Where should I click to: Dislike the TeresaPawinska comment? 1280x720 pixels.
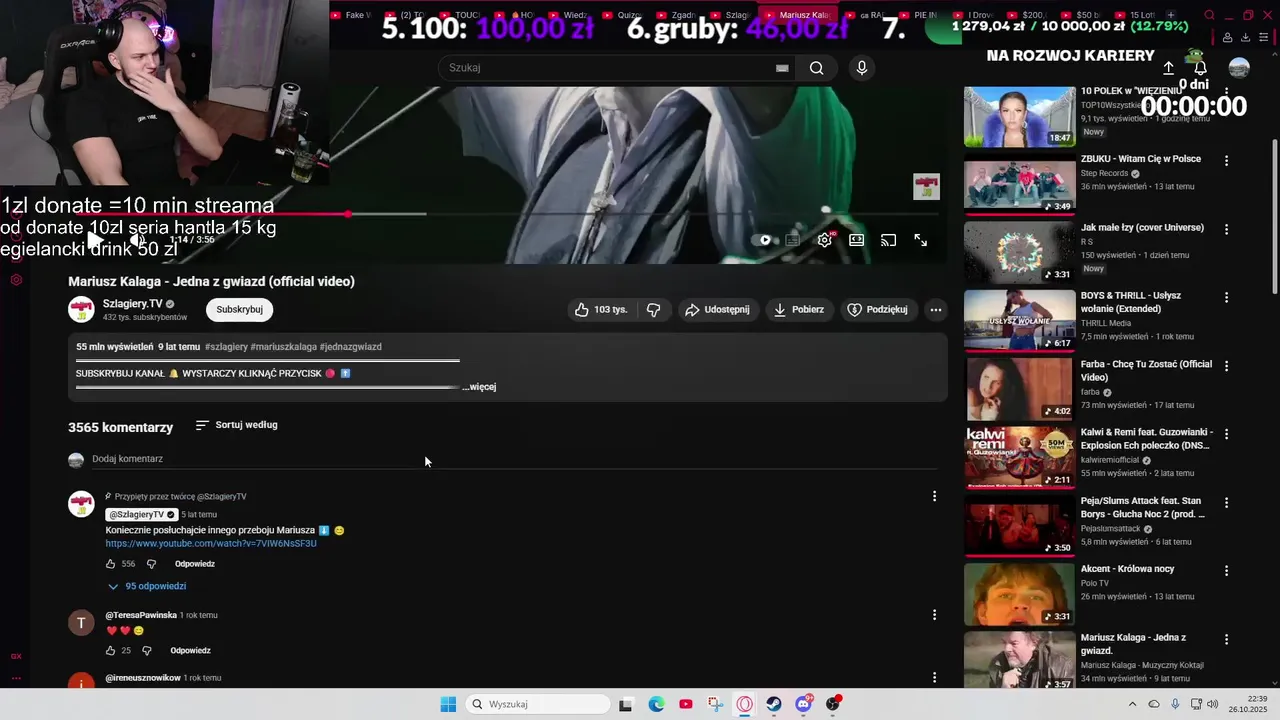pos(147,651)
